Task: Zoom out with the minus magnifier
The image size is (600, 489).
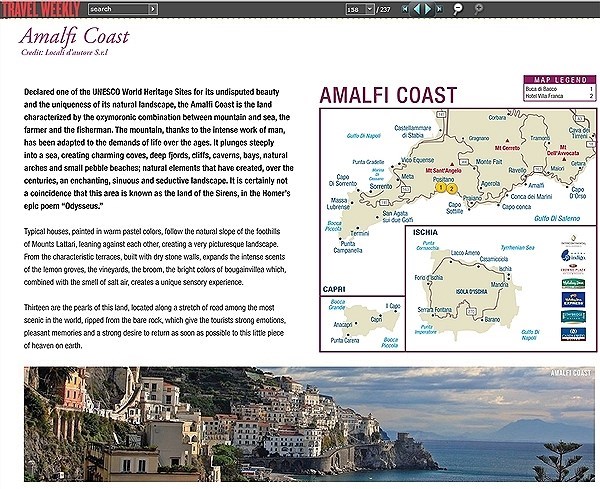Action: (x=457, y=9)
